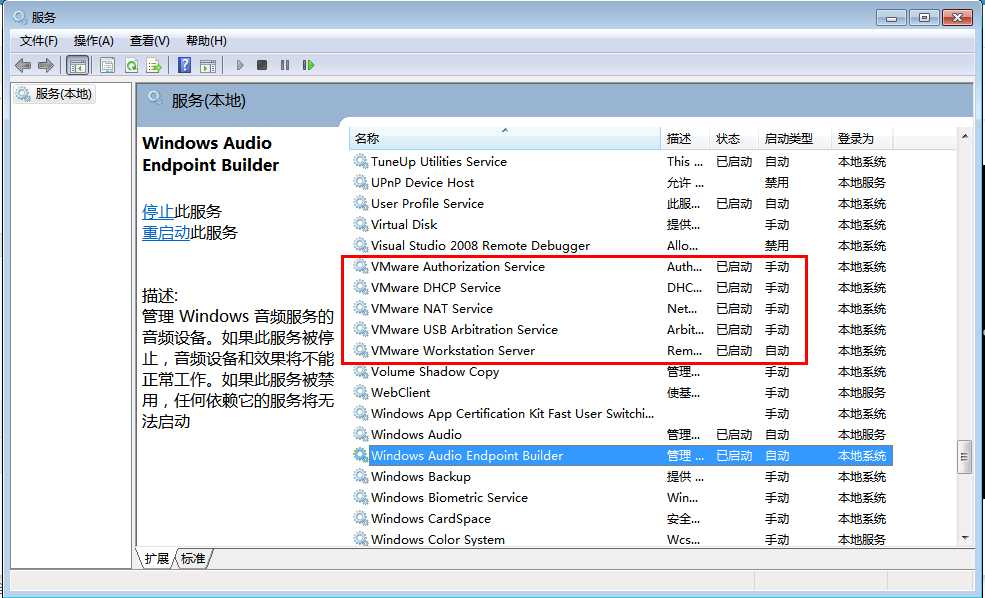Click the Stop Service square icon
985x598 pixels.
click(x=262, y=65)
